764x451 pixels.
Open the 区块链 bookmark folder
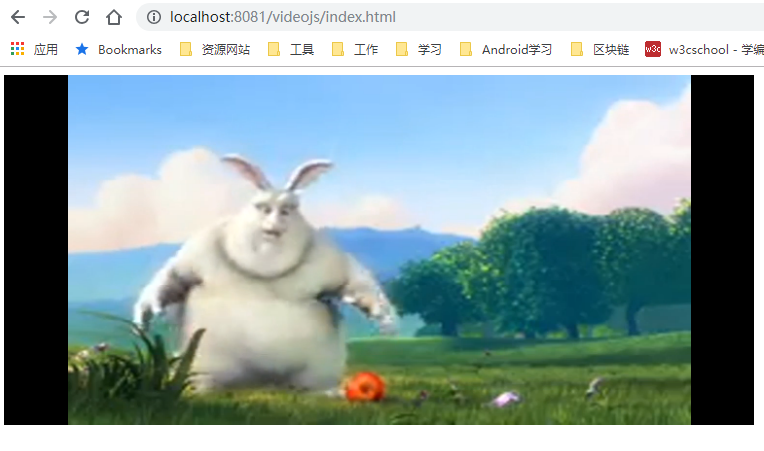[600, 49]
